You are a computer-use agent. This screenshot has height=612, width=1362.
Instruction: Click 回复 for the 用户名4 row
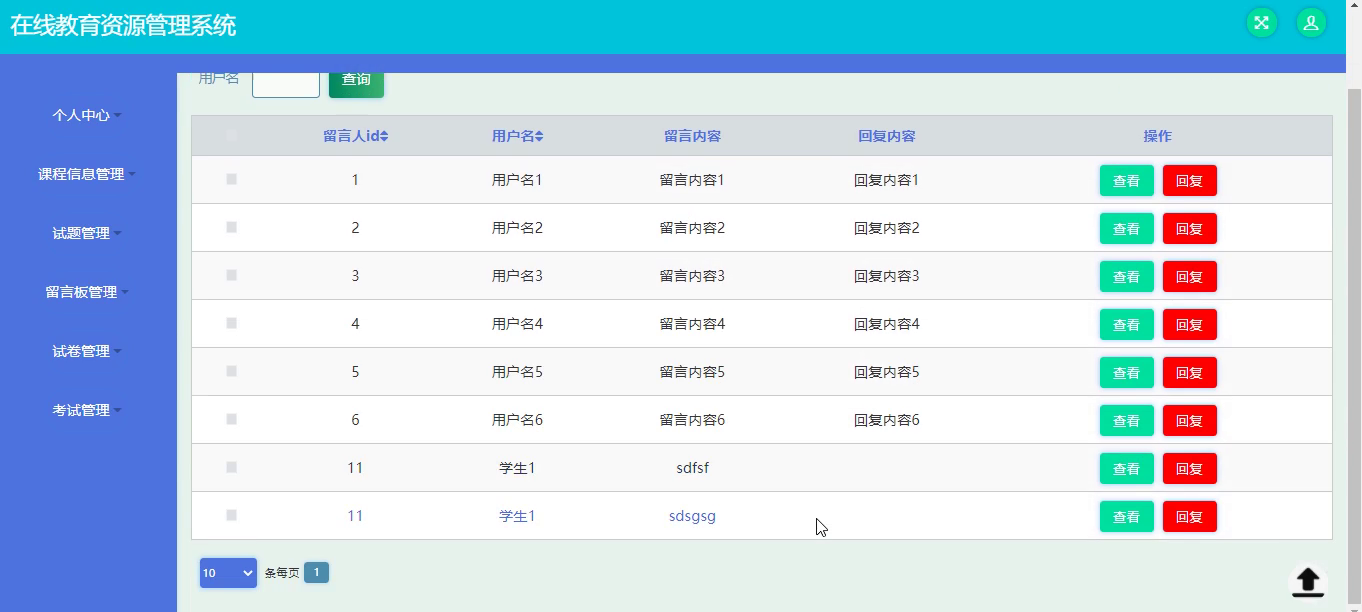1189,325
